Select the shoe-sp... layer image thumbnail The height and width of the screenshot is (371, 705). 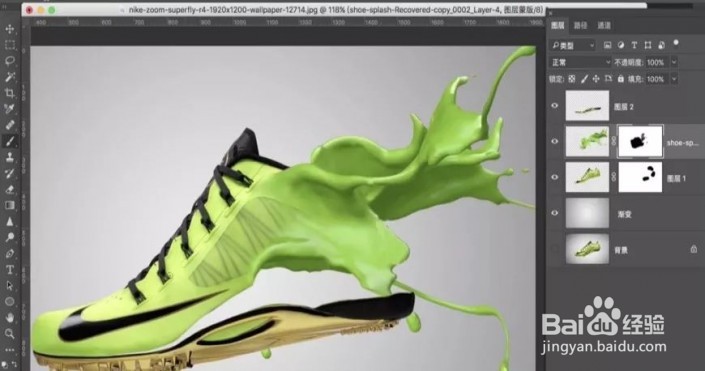[587, 141]
